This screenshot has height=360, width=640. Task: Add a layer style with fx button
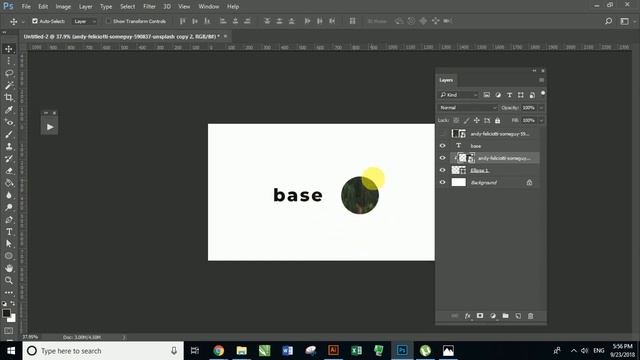pyautogui.click(x=467, y=316)
